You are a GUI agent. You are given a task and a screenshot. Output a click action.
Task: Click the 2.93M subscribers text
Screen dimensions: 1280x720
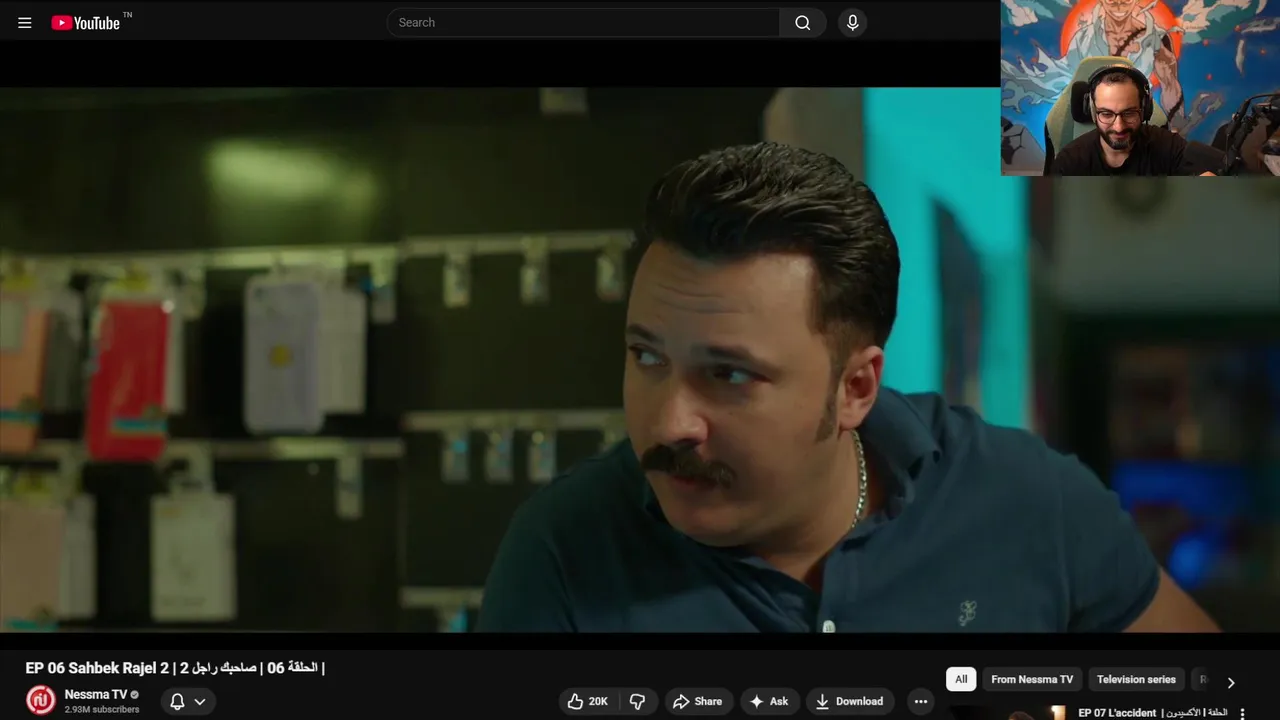click(x=102, y=709)
